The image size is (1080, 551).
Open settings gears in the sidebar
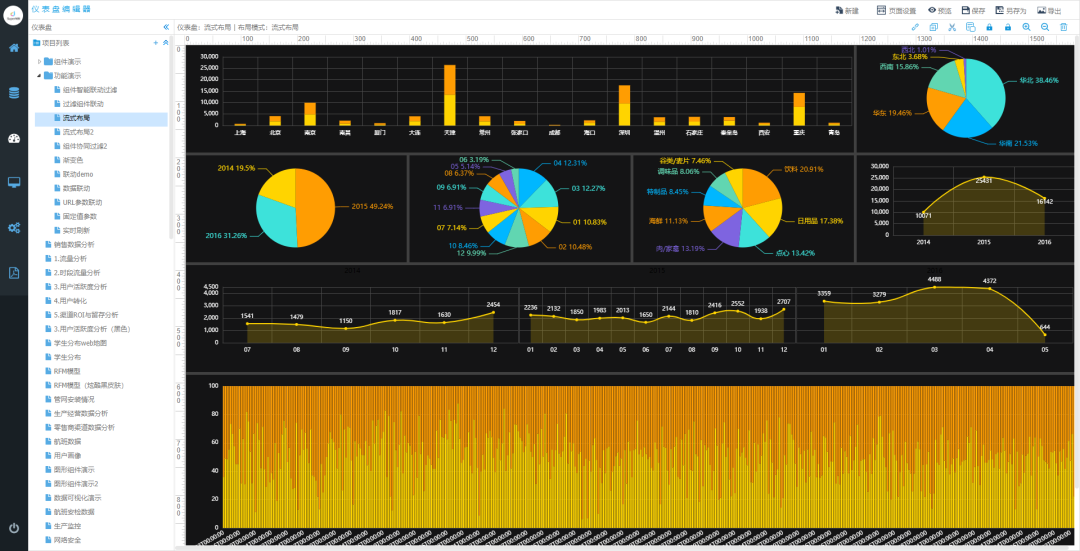pos(14,228)
